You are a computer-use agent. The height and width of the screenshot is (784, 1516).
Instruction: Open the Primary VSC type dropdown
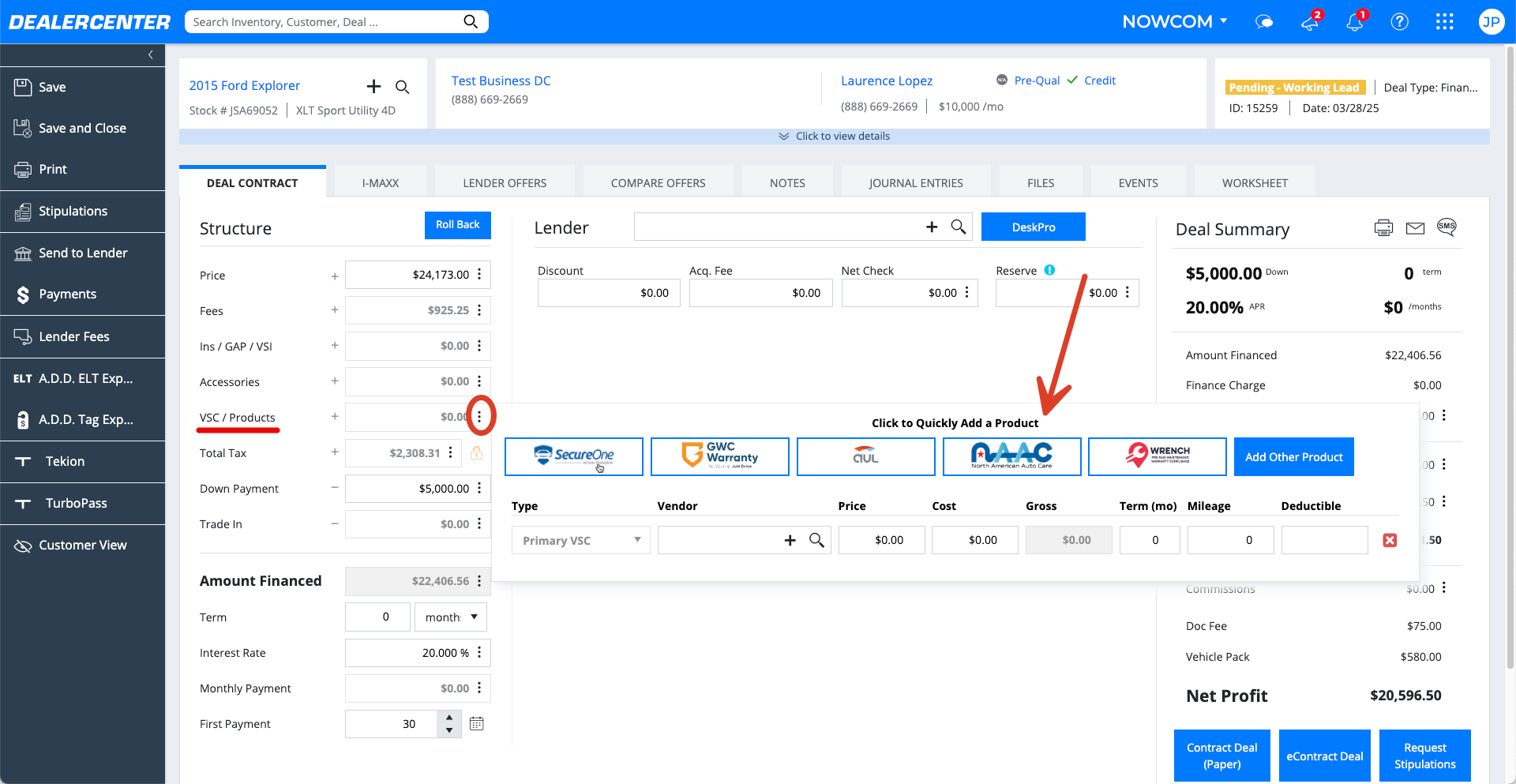(581, 540)
